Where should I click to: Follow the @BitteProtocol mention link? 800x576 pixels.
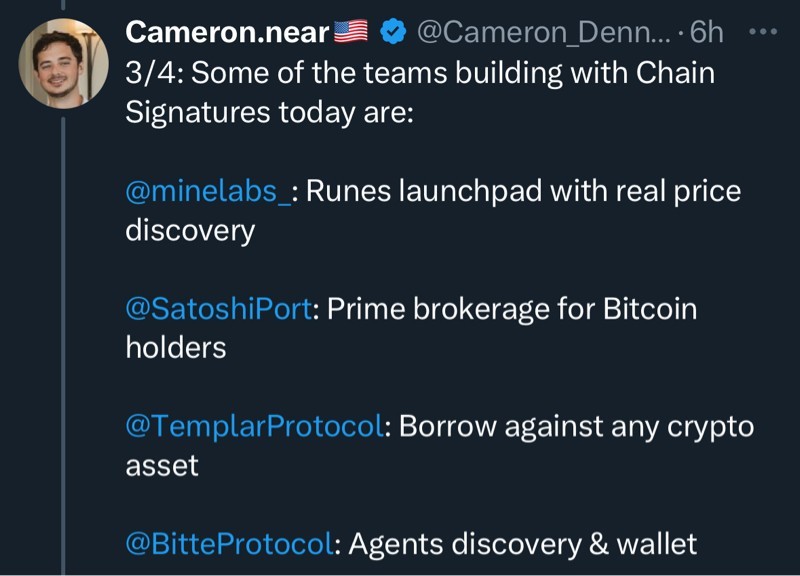(x=229, y=544)
